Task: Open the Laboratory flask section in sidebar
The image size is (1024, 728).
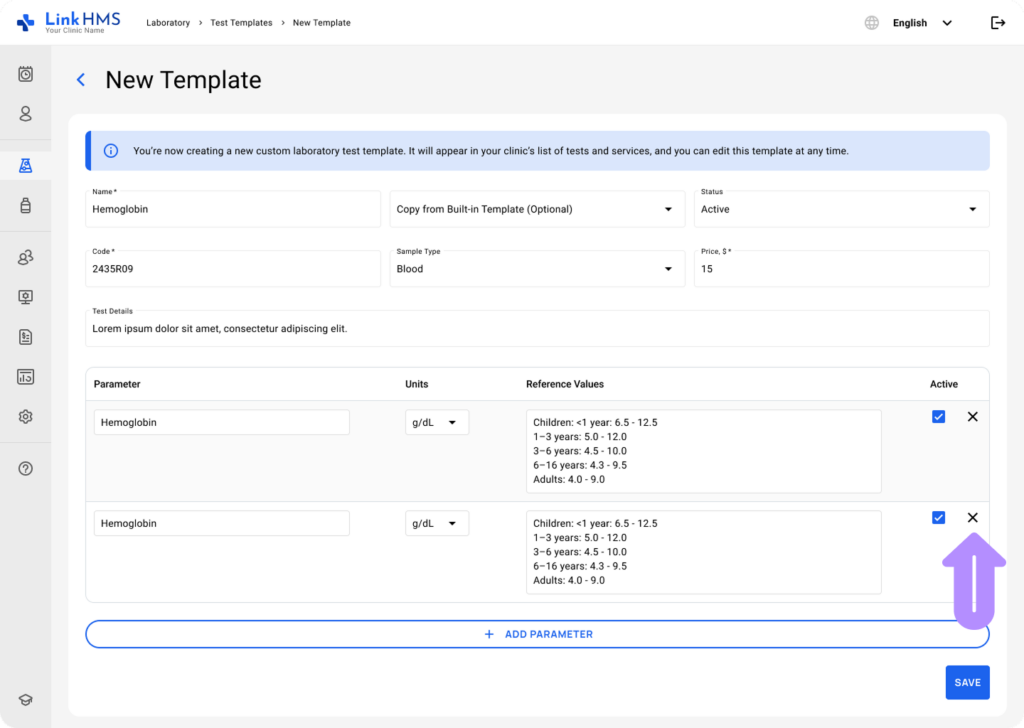Action: click(x=25, y=165)
